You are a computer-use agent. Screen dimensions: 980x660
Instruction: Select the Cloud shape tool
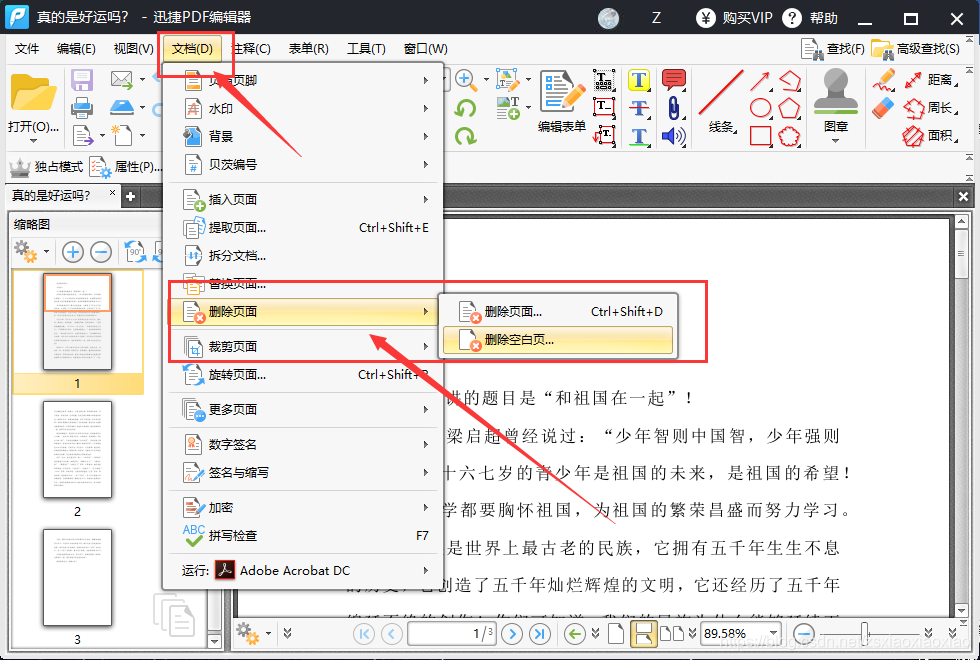[x=789, y=136]
